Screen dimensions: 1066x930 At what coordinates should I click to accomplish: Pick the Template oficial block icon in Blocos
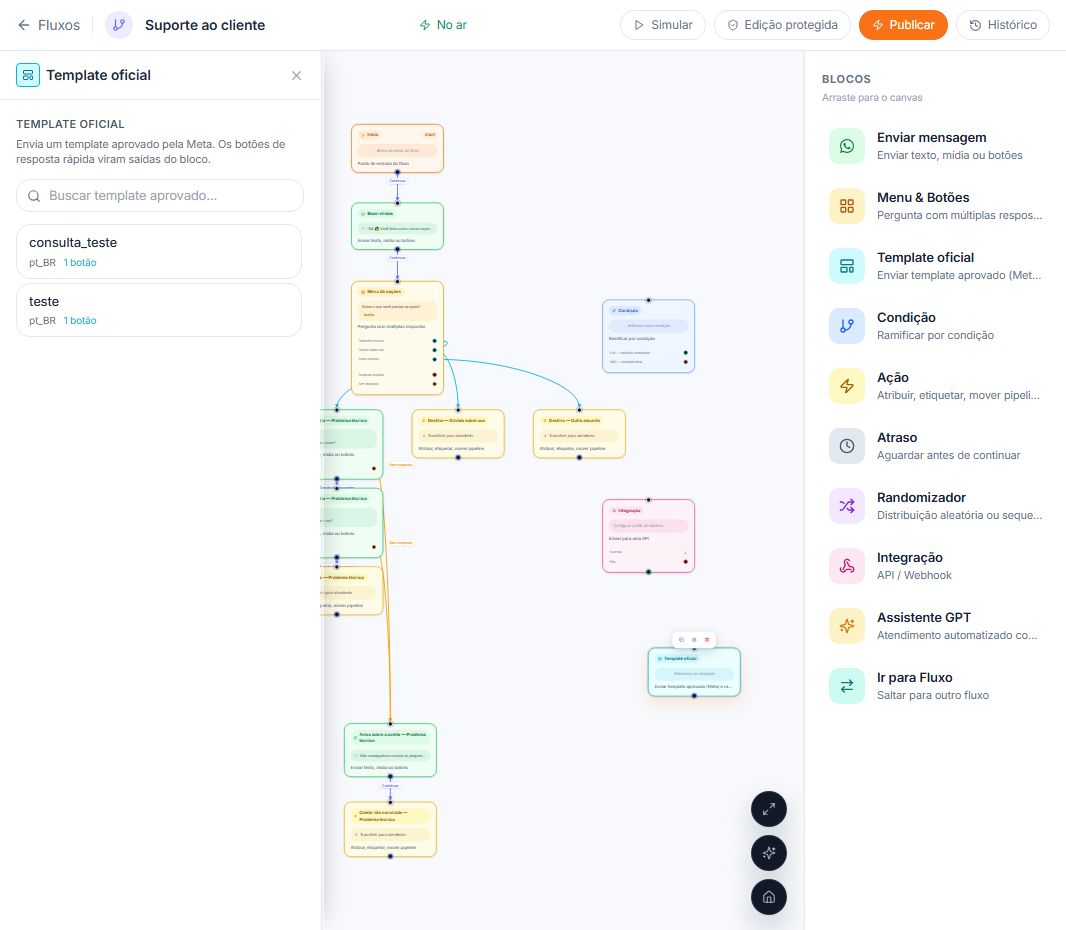(847, 266)
